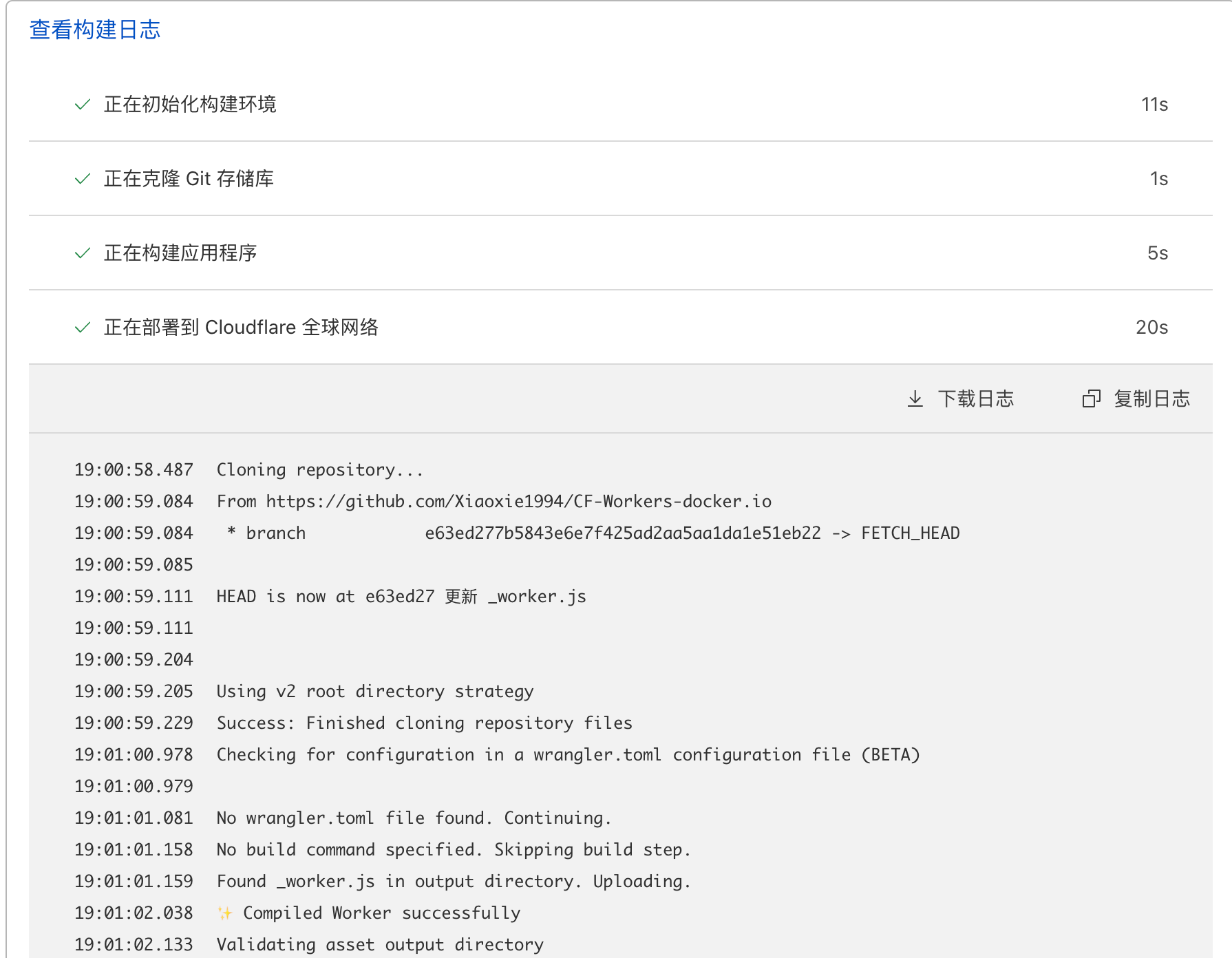Expand the 正在构建应用程序 step
This screenshot has width=1232, height=958.
[620, 253]
